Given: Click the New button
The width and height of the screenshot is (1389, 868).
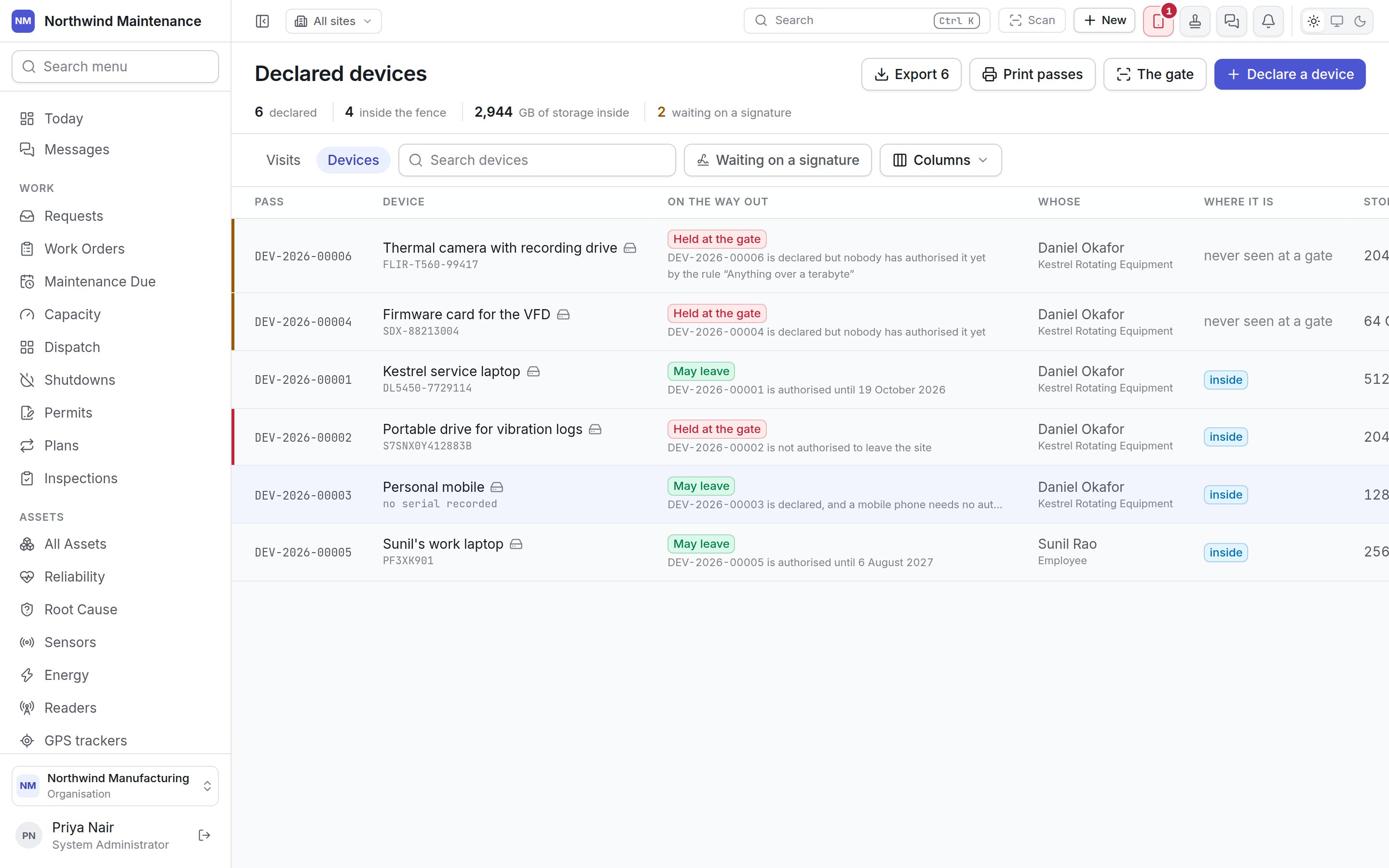Looking at the screenshot, I should pos(1104,21).
